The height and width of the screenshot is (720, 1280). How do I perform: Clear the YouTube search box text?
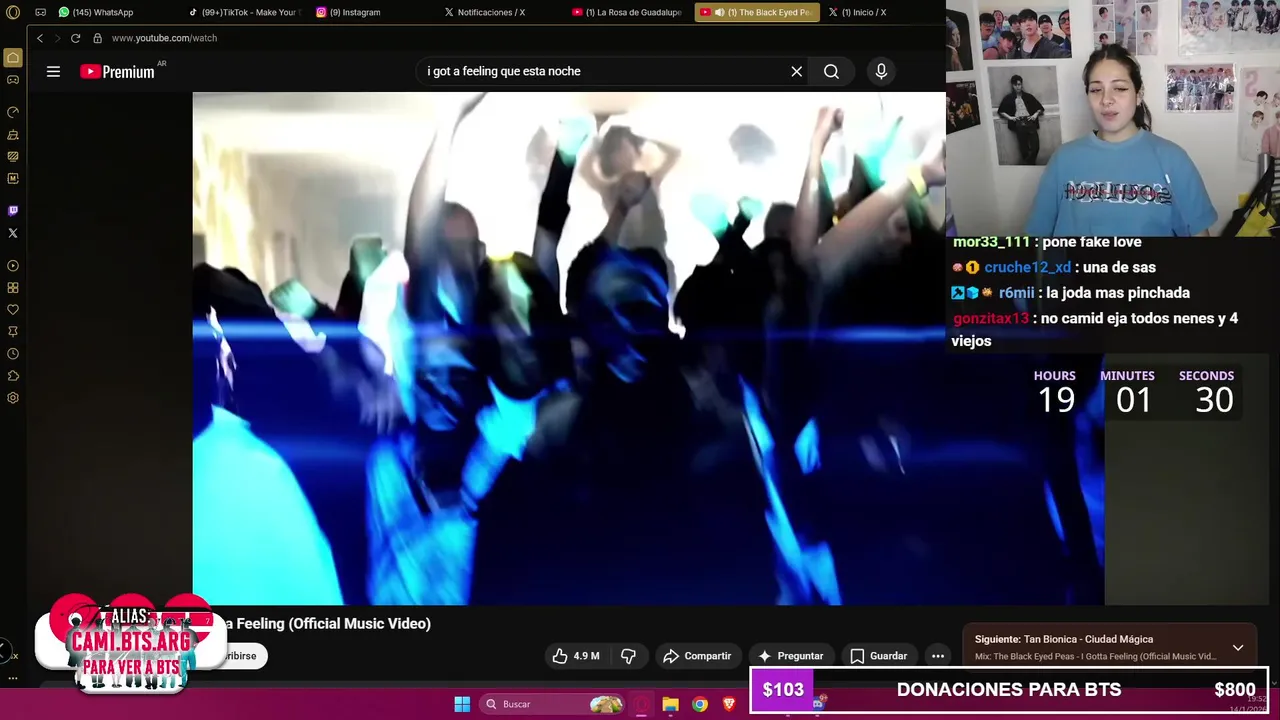[796, 71]
